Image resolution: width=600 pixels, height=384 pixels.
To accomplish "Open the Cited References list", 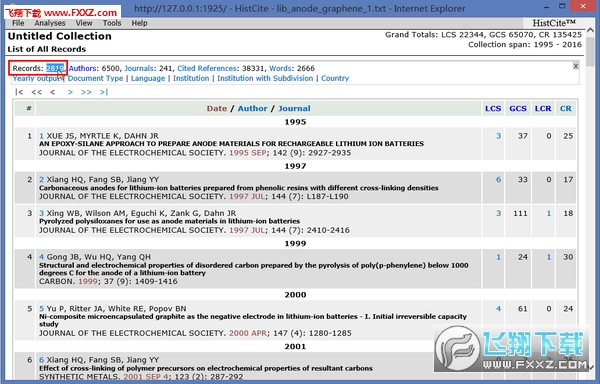I will click(x=207, y=68).
